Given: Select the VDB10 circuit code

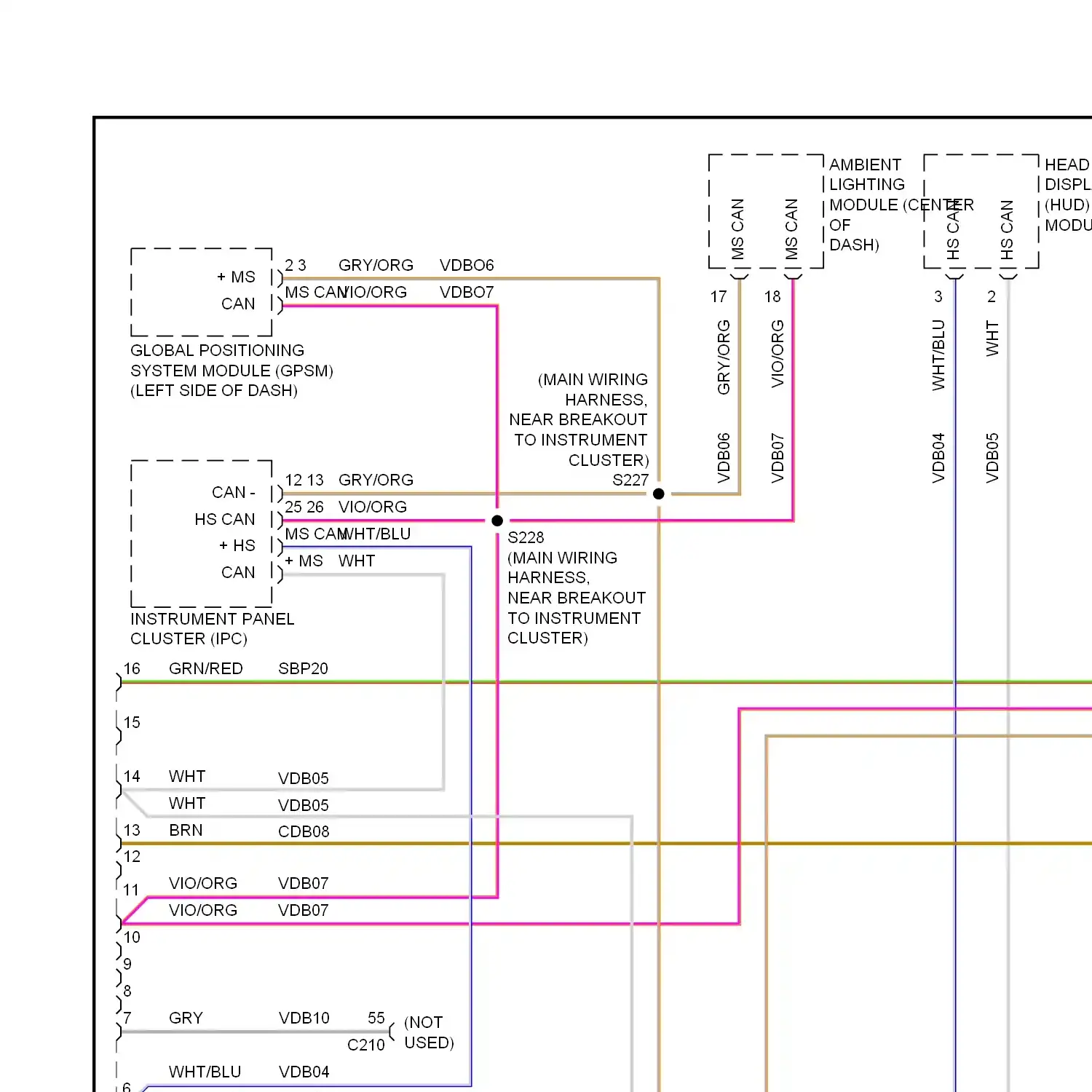Looking at the screenshot, I should pyautogui.click(x=304, y=1018).
